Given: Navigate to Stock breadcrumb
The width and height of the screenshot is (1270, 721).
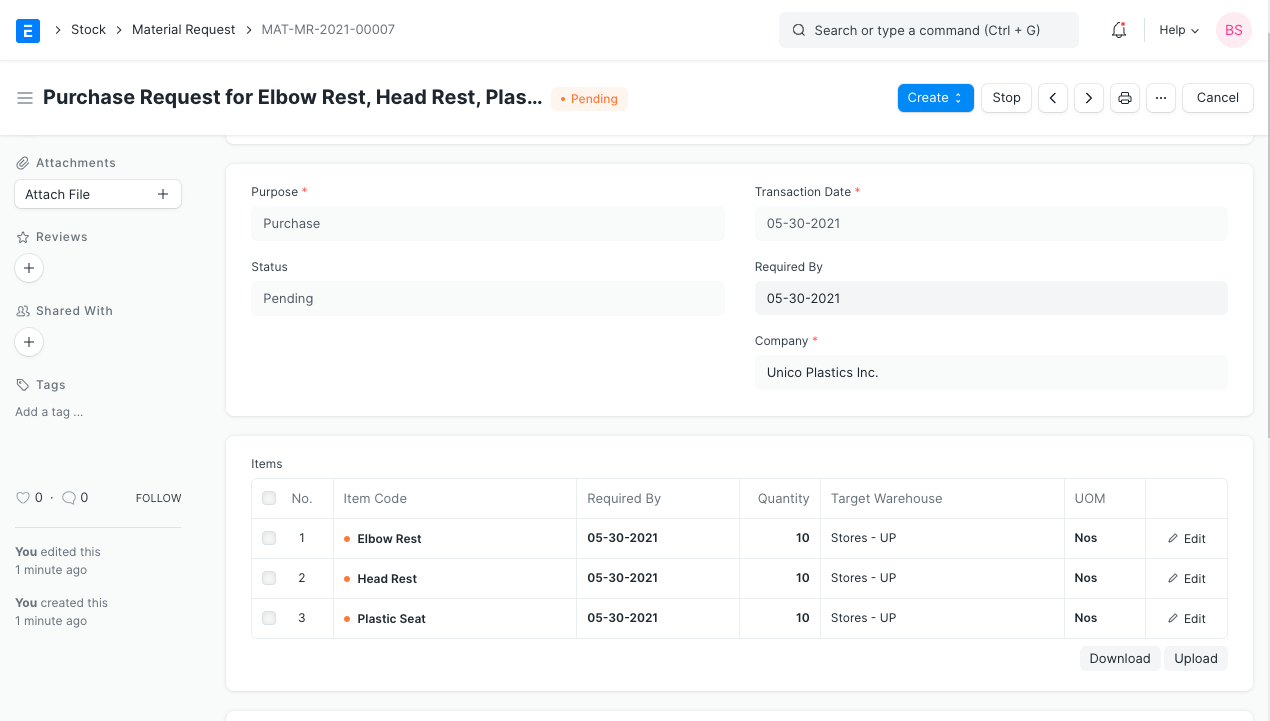Looking at the screenshot, I should coord(88,30).
